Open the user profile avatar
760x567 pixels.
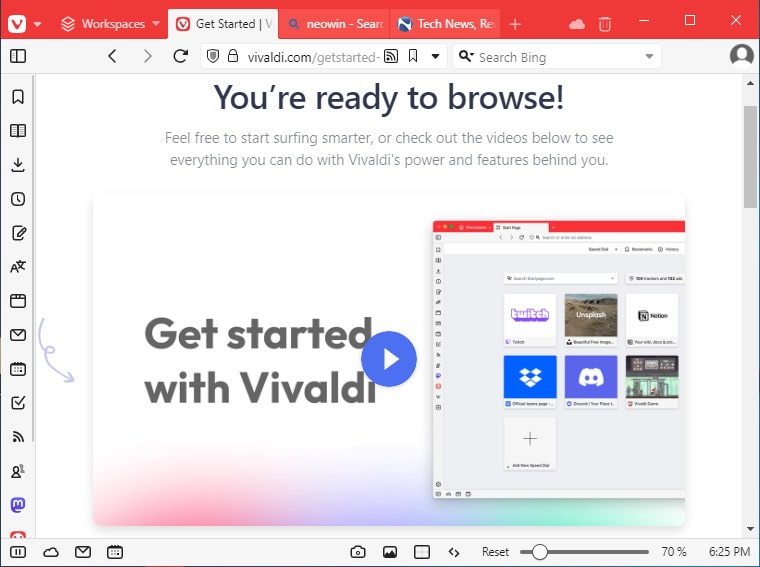[x=742, y=55]
